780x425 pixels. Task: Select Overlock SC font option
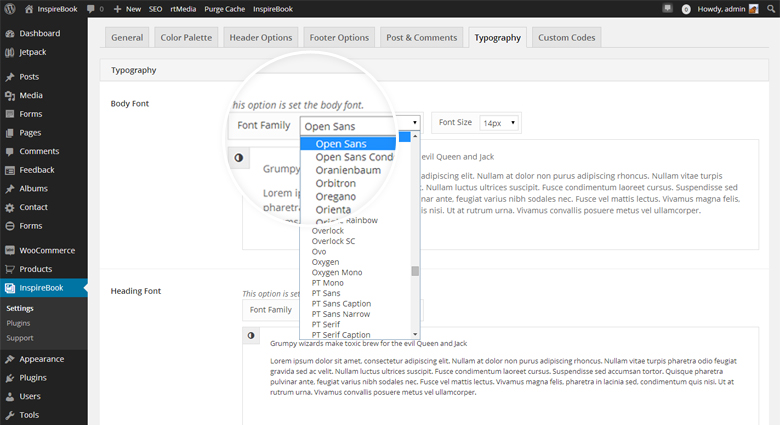[333, 241]
